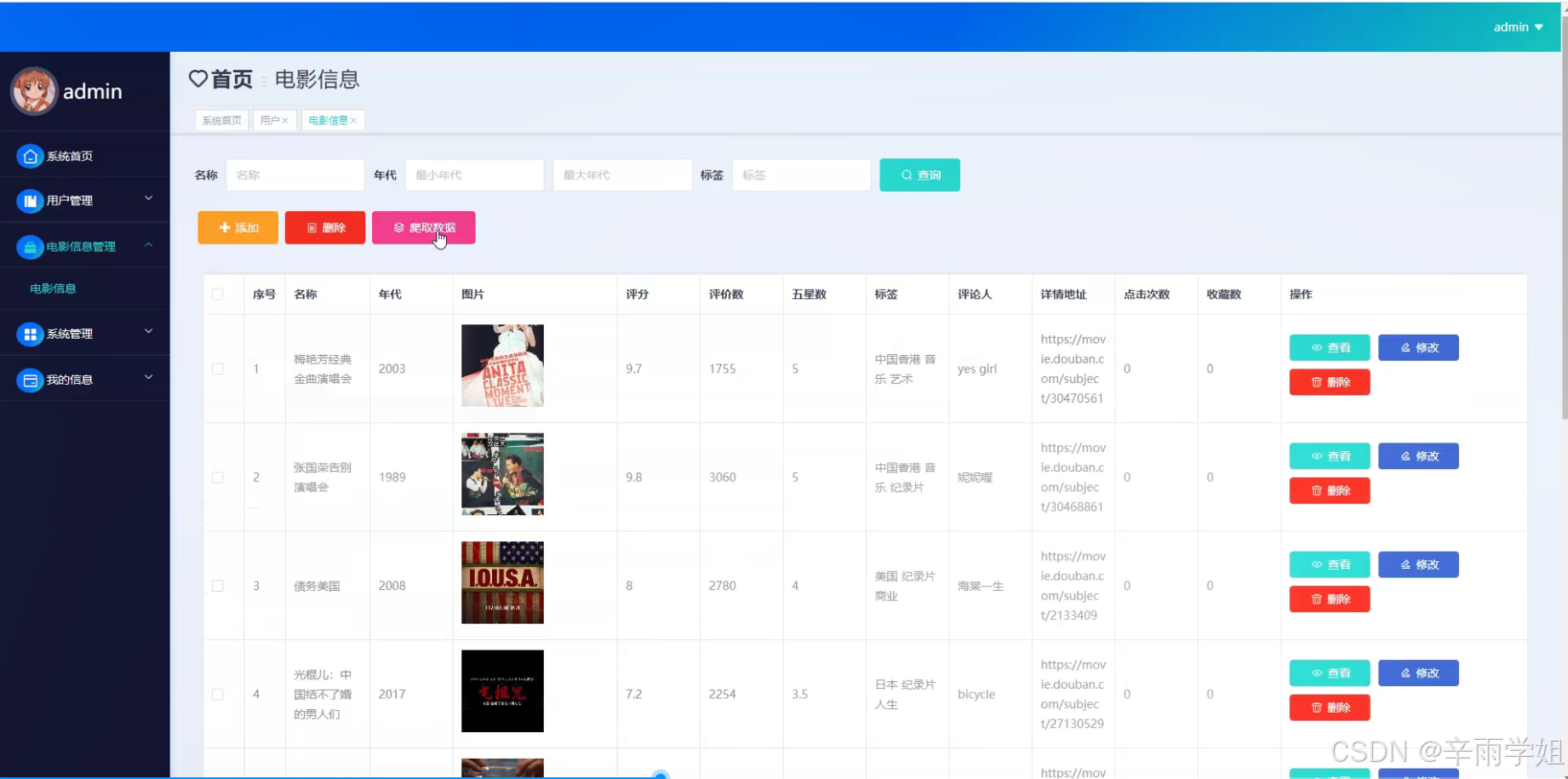Image resolution: width=1568 pixels, height=779 pixels.
Task: Click the I.O.U.S.A. poster thumbnail
Action: 502,582
